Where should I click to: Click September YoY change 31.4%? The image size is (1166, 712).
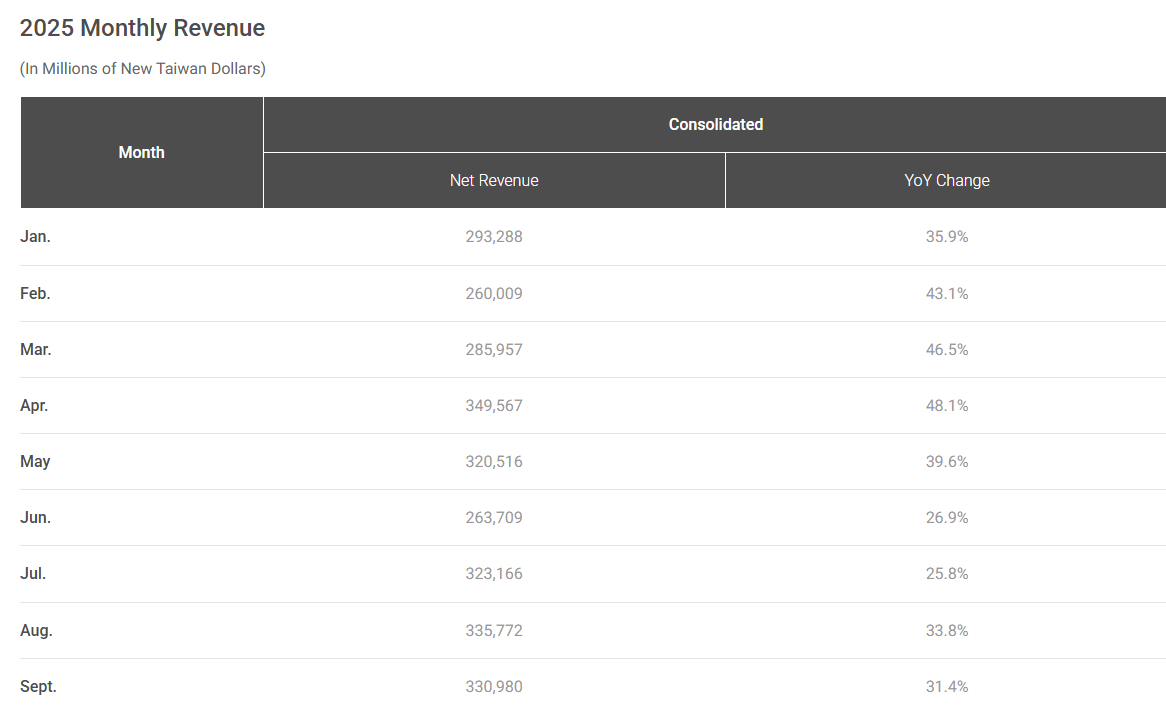pos(947,687)
